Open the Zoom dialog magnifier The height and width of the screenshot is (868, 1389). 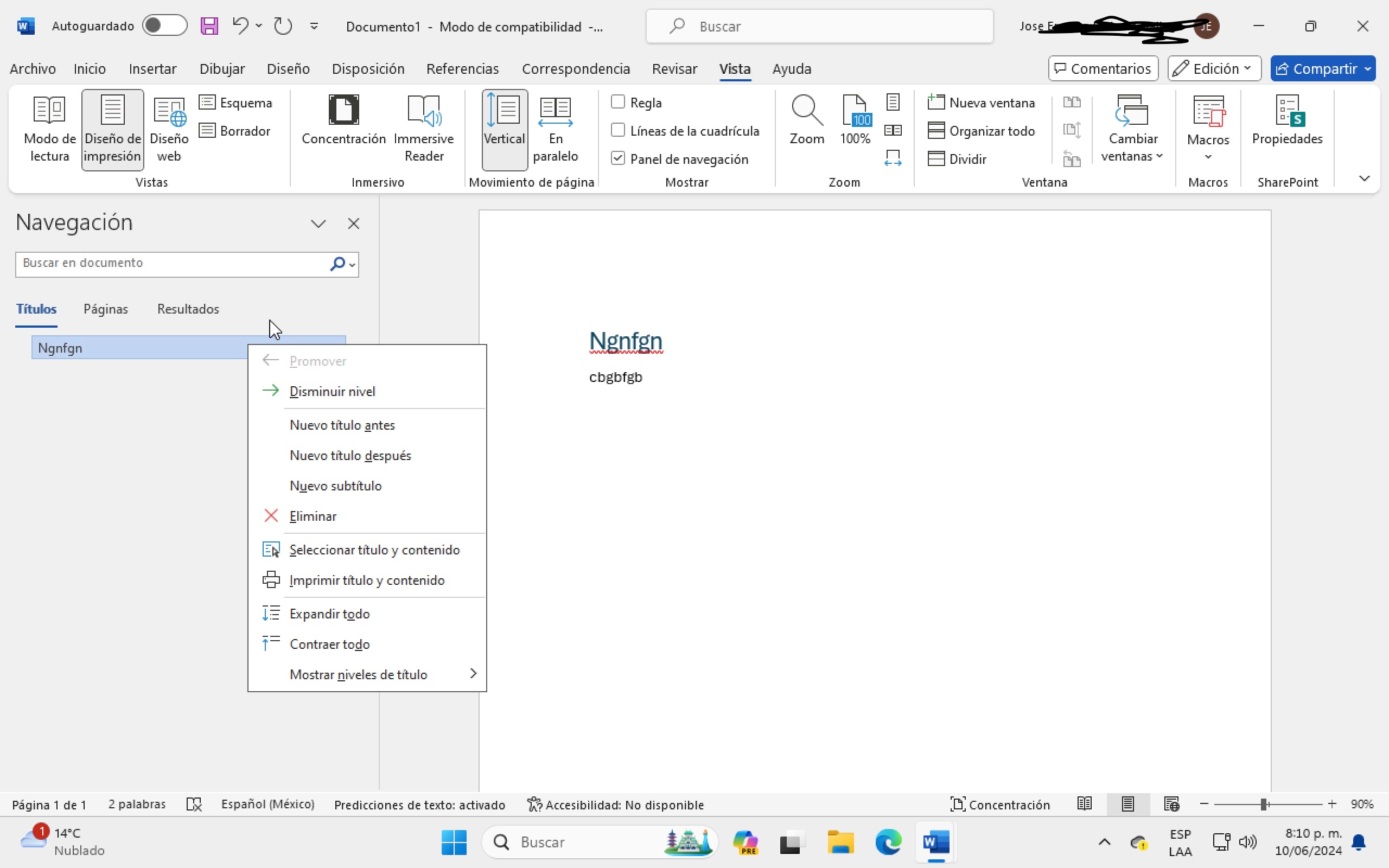click(806, 120)
